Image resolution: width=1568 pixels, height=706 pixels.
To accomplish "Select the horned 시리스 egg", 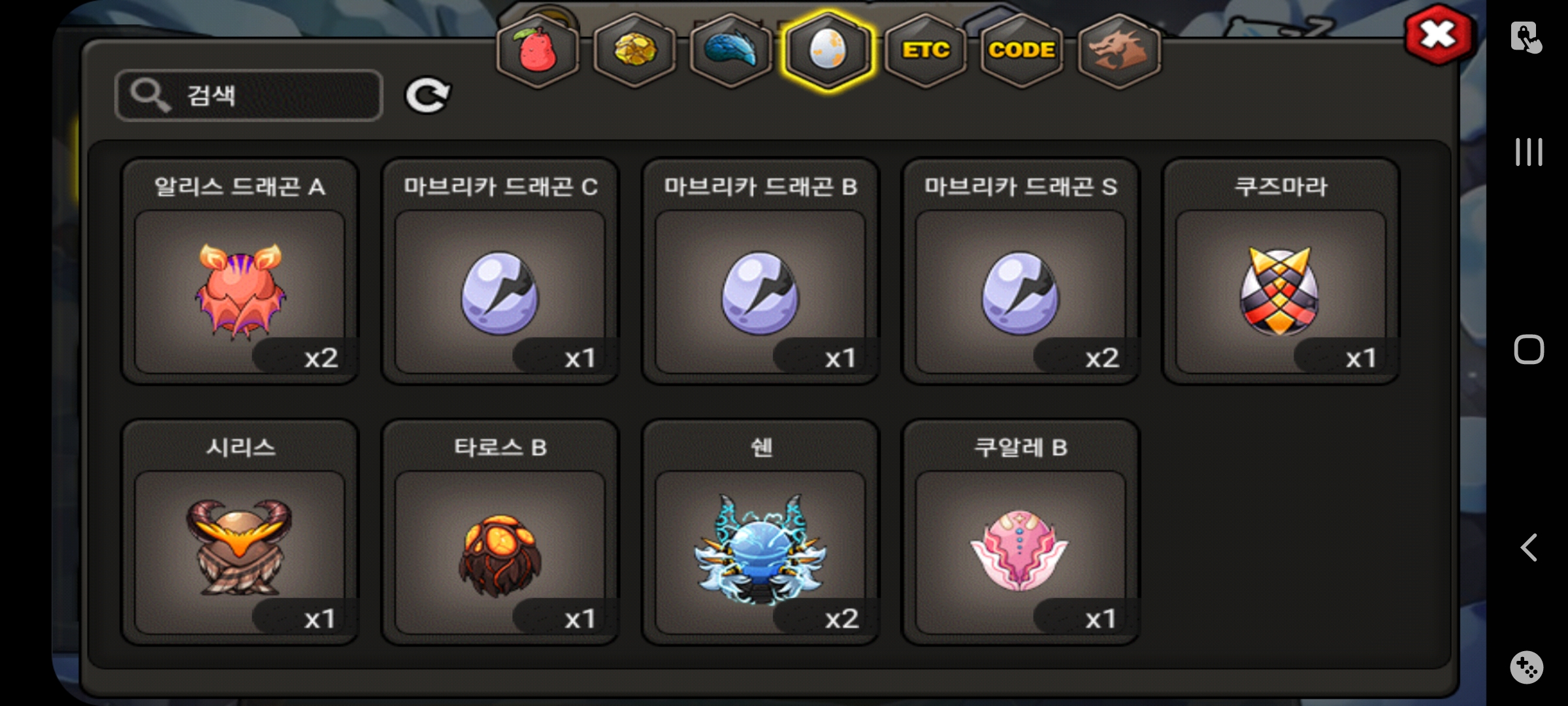I will 240,532.
